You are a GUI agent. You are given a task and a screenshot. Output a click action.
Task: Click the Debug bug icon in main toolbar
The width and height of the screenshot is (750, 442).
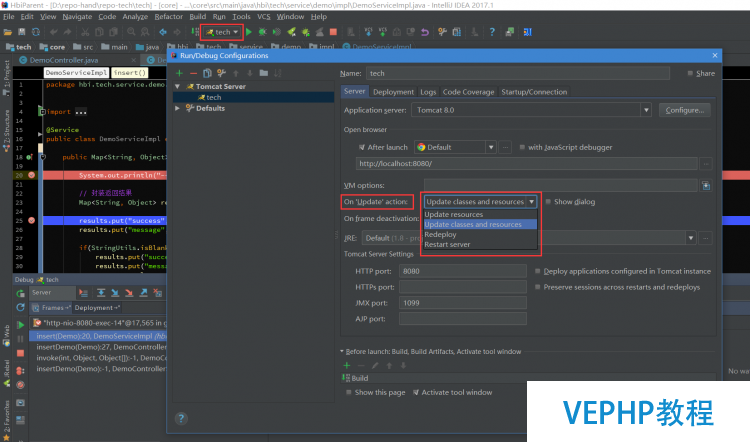pyautogui.click(x=263, y=32)
